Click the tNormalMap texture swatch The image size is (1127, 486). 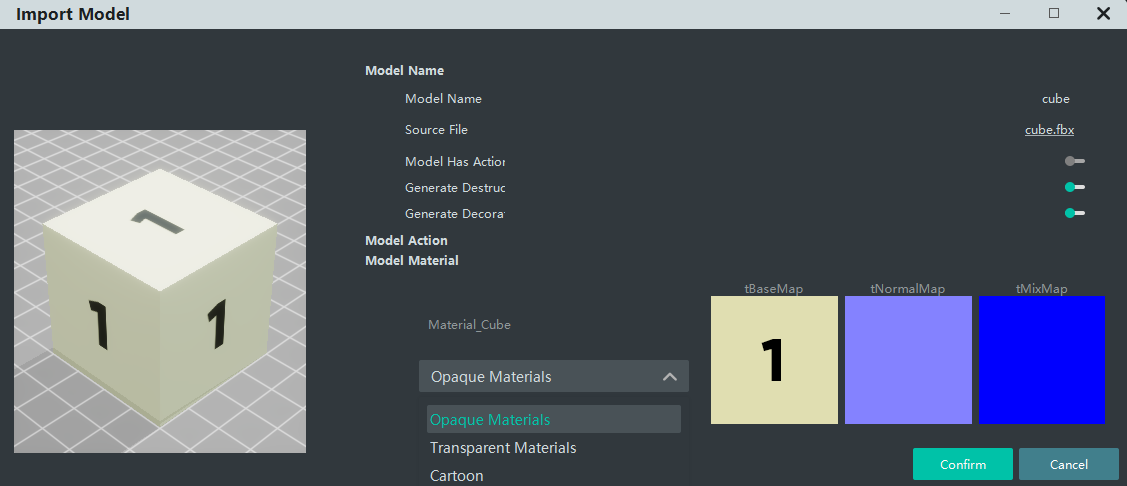tap(908, 360)
